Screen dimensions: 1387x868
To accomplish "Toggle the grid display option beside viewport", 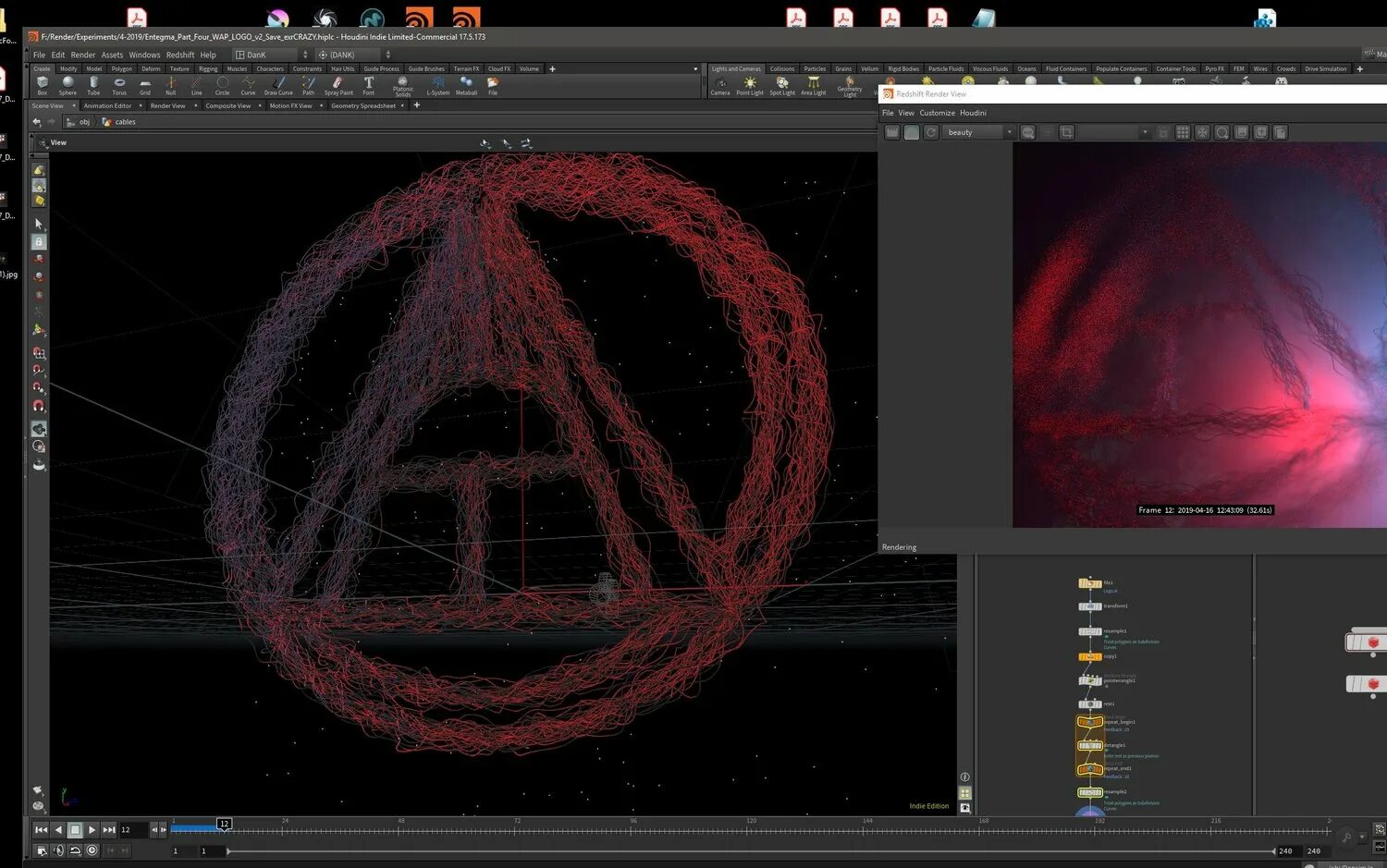I will [x=964, y=793].
